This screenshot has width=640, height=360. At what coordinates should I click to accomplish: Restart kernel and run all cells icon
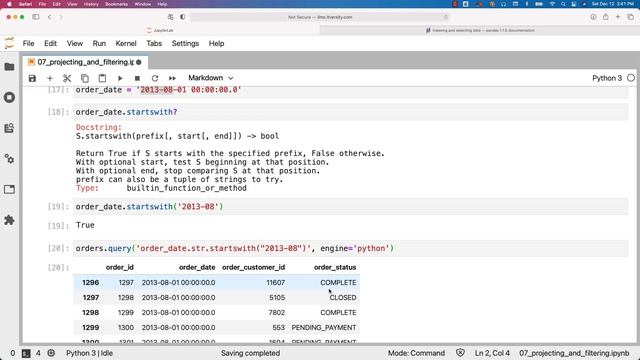click(172, 78)
